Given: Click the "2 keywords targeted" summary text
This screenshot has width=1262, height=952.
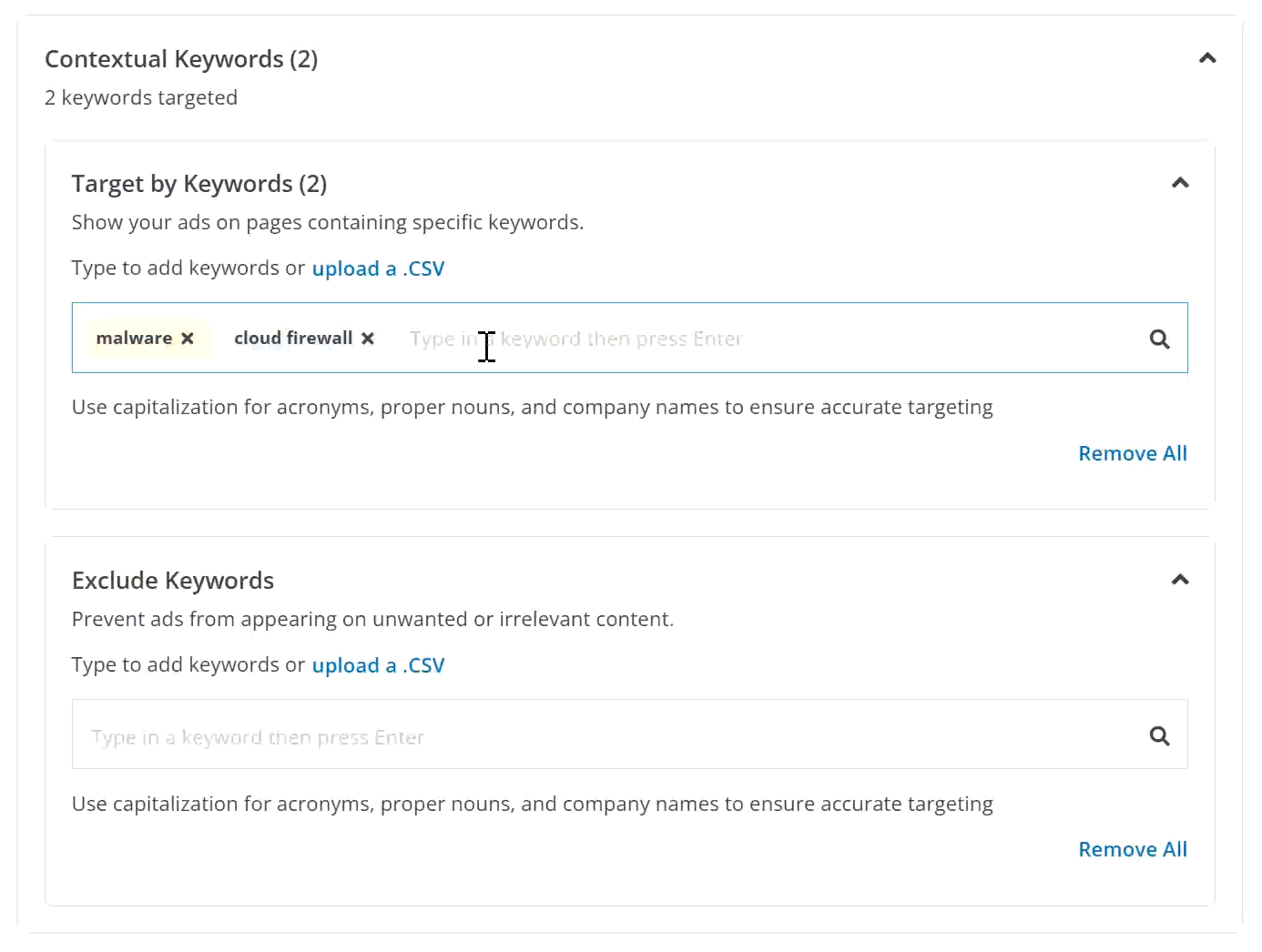Looking at the screenshot, I should click(141, 98).
